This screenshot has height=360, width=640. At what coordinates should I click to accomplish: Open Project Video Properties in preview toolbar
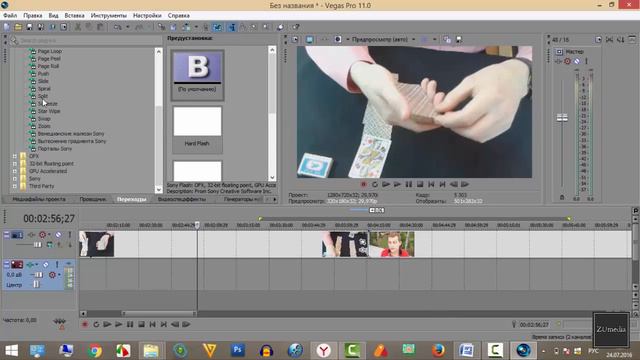click(x=295, y=40)
